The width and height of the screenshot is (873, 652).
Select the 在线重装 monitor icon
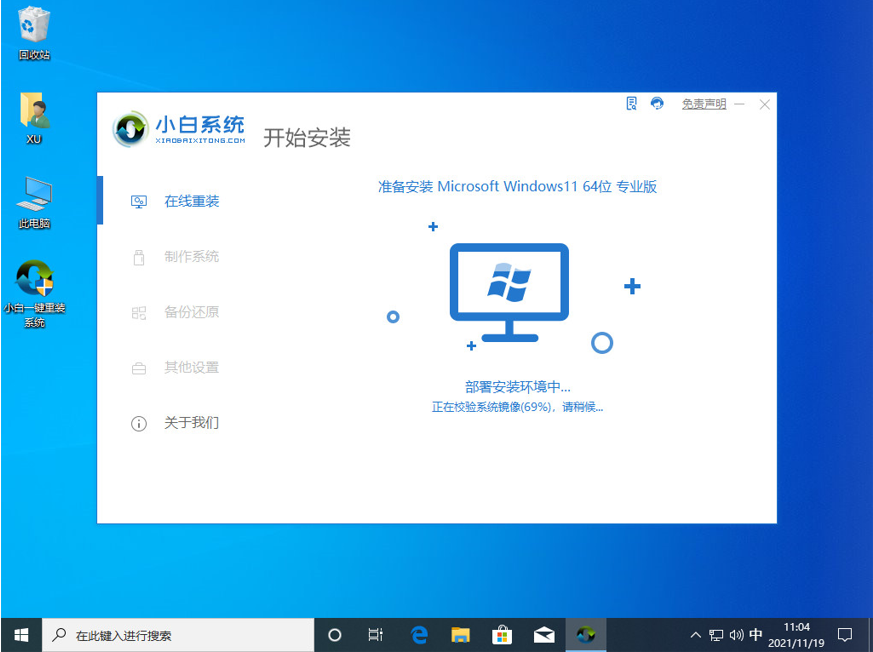tap(139, 200)
